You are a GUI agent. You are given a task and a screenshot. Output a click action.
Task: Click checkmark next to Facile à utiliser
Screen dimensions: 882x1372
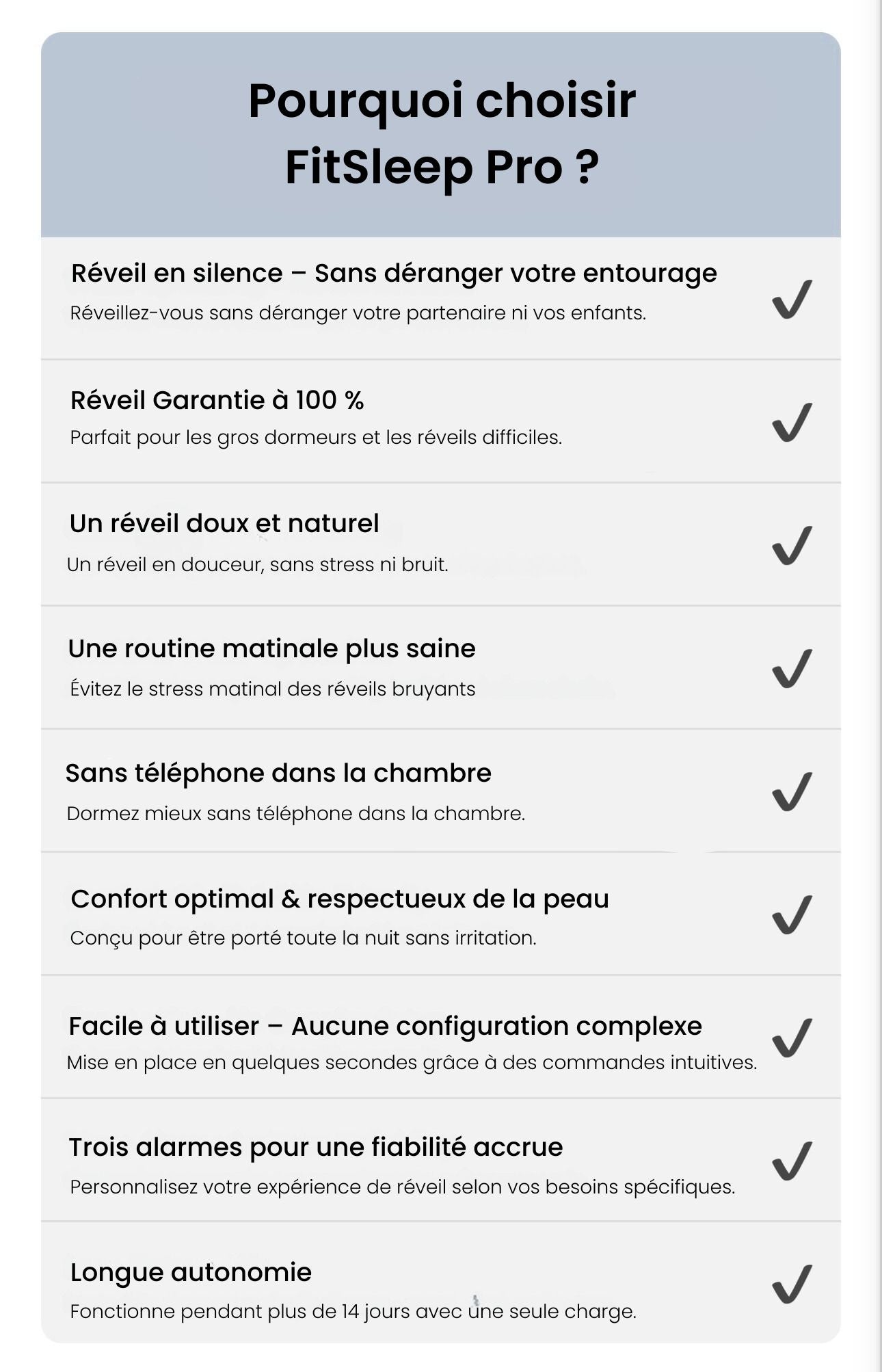click(792, 1038)
